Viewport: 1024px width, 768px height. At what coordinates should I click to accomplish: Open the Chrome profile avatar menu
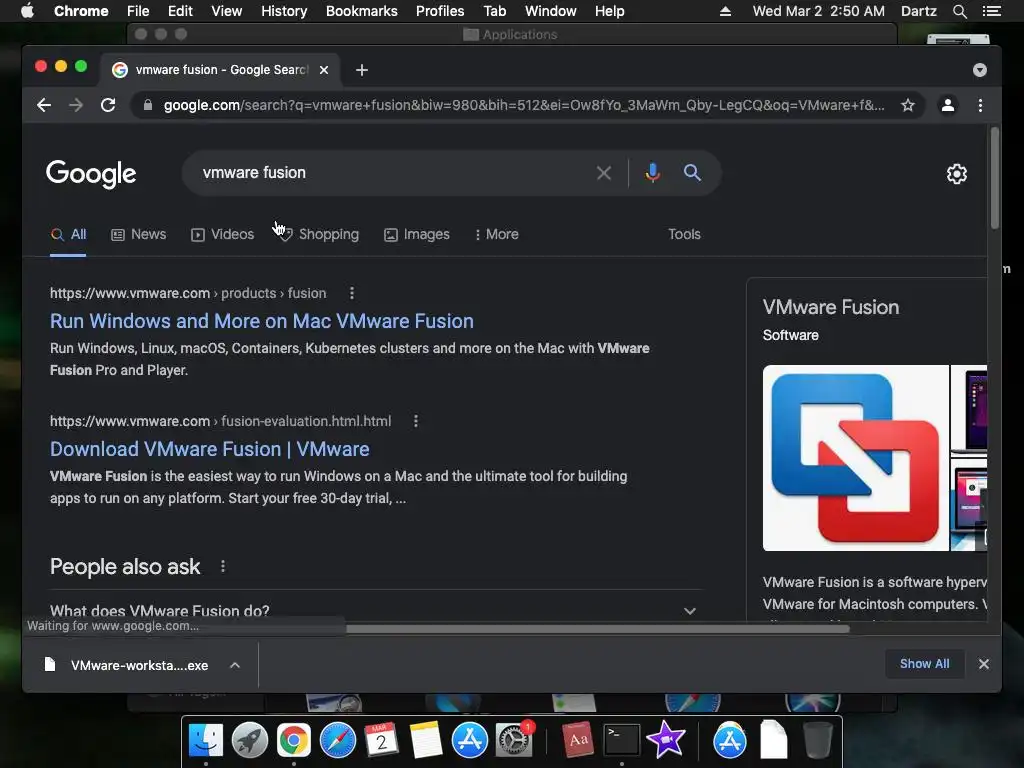pyautogui.click(x=948, y=105)
